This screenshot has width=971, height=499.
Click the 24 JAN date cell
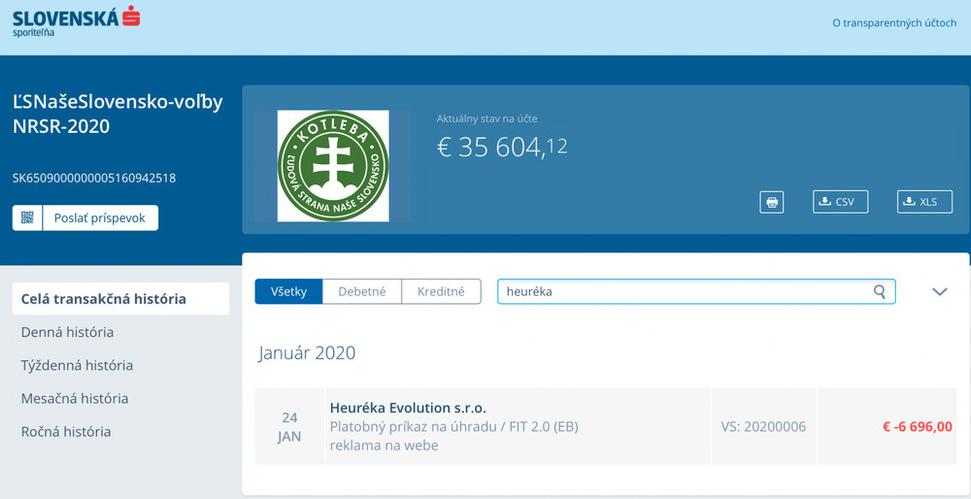pyautogui.click(x=289, y=427)
